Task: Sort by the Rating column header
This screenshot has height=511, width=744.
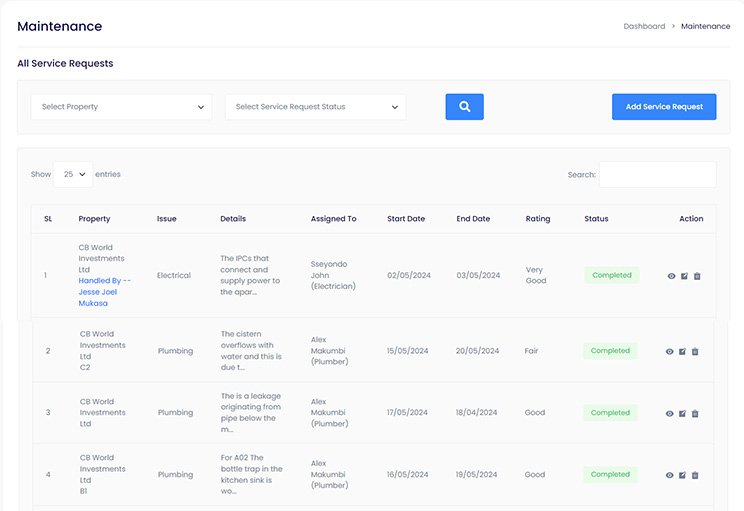Action: (538, 219)
